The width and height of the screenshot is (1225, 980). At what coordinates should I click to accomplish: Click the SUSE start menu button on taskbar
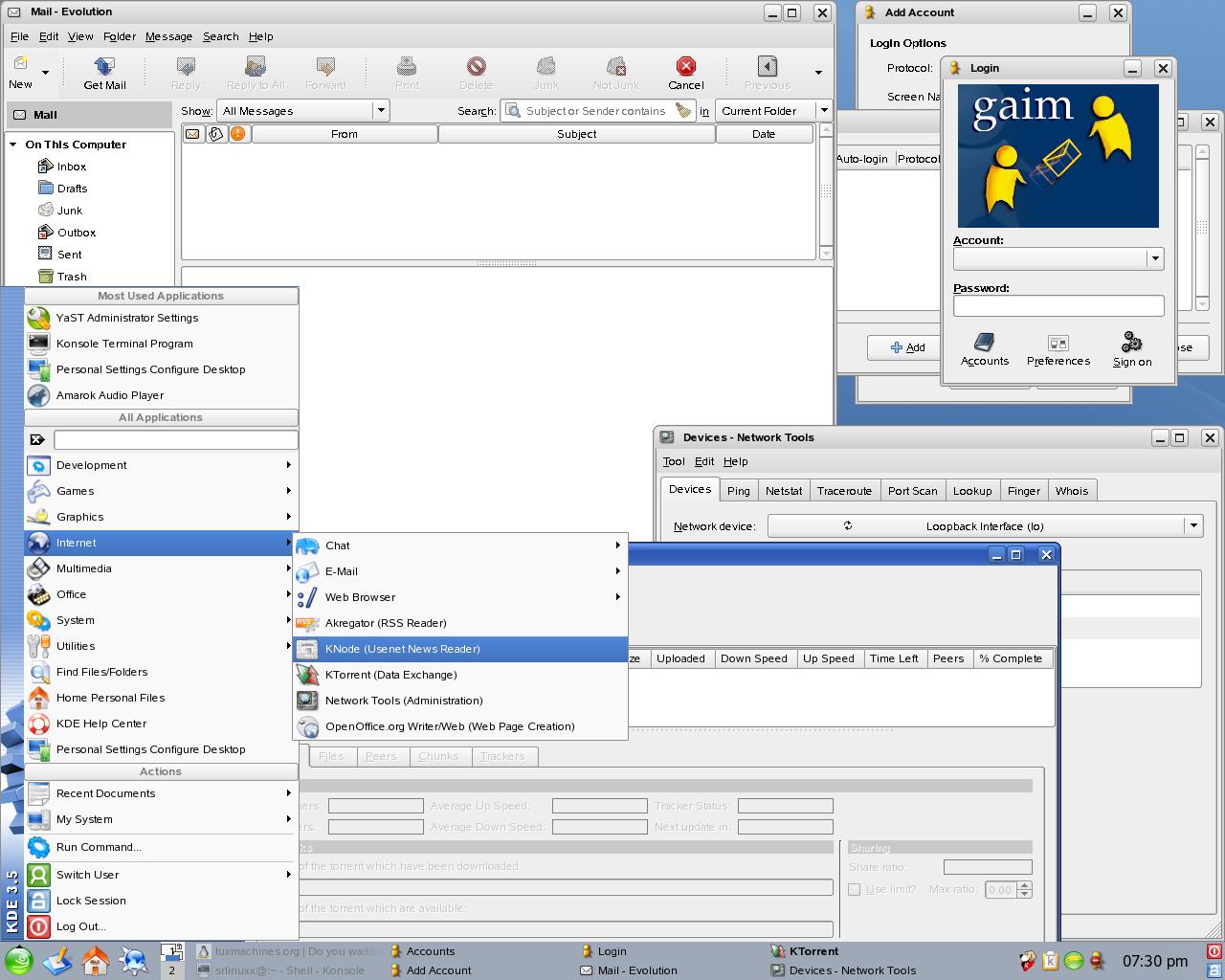coord(18,960)
